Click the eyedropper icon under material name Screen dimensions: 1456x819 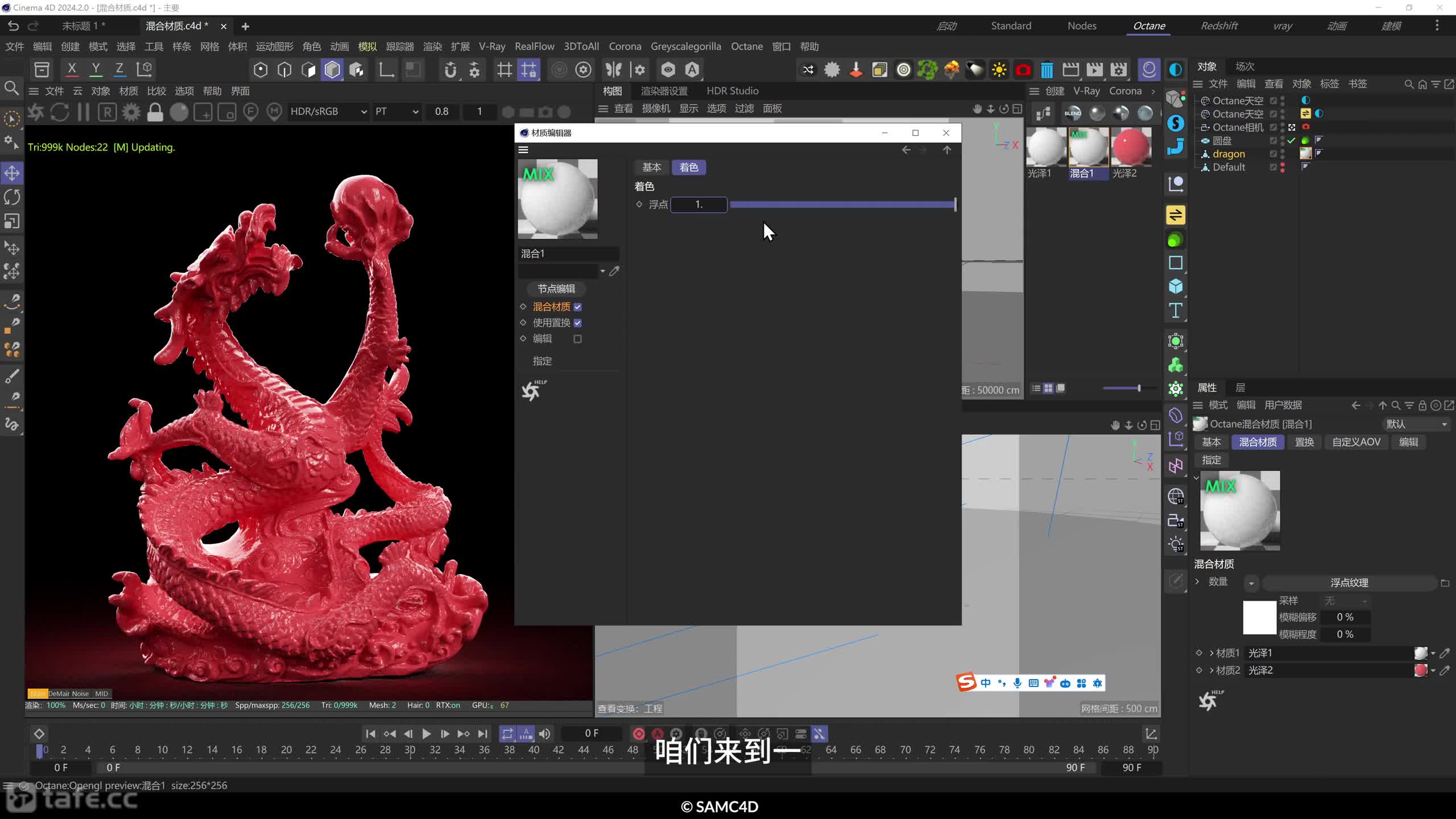pos(614,271)
